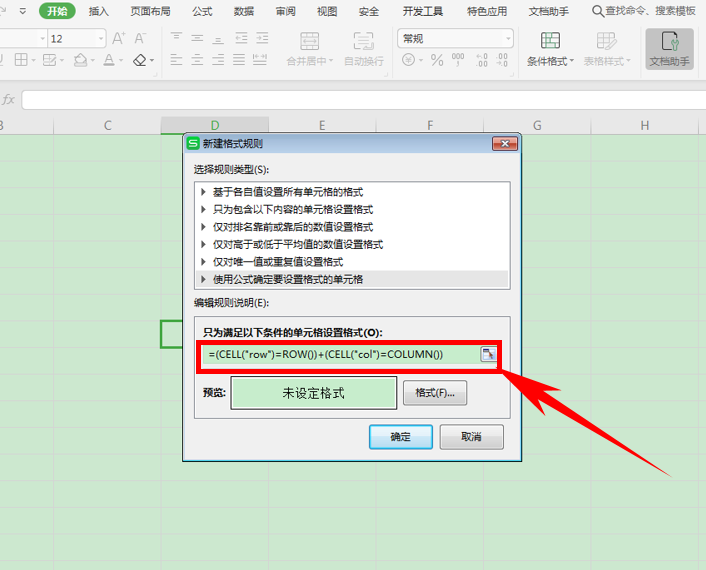Select rule 基于各自值设置所有单元格的格式
This screenshot has height=570, width=706.
pos(352,192)
